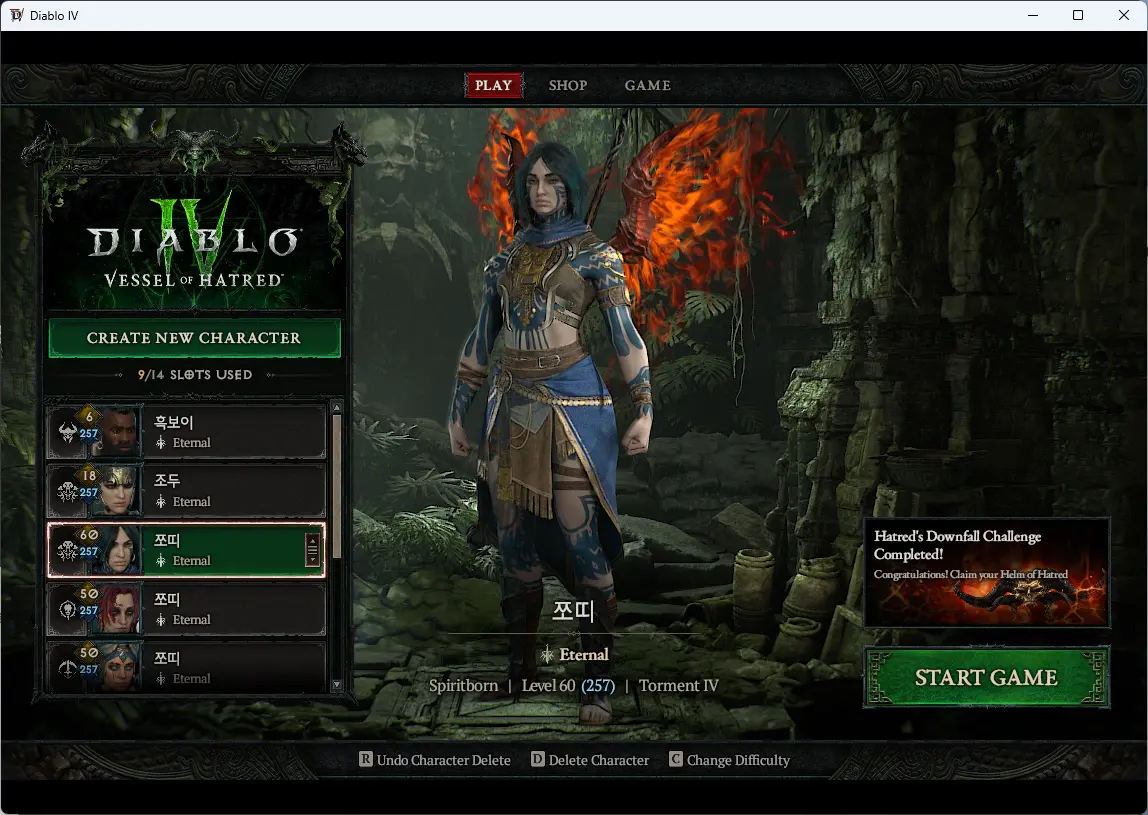Minimize the Diablo IV window
1148x815 pixels.
pyautogui.click(x=1033, y=15)
